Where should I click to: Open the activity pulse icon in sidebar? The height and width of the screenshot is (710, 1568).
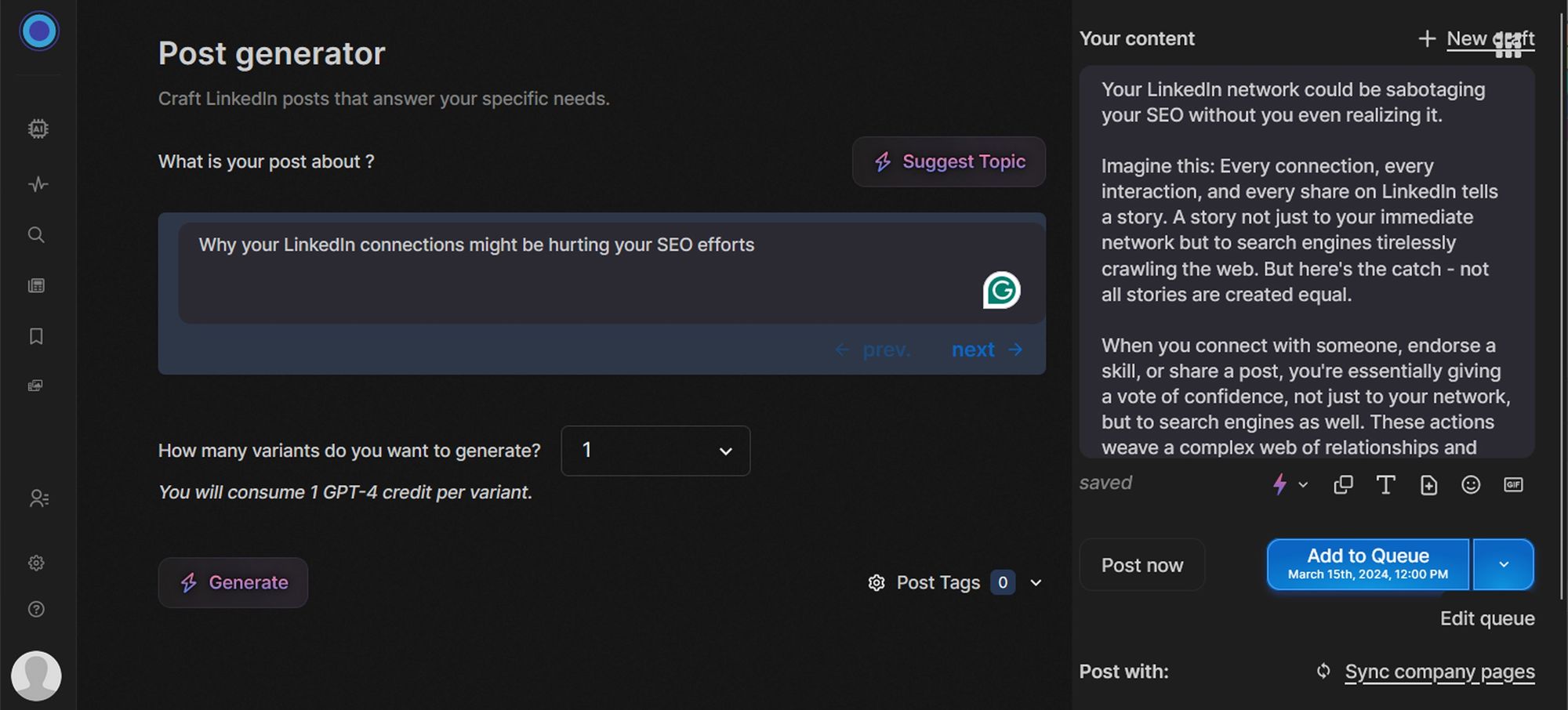tap(38, 184)
